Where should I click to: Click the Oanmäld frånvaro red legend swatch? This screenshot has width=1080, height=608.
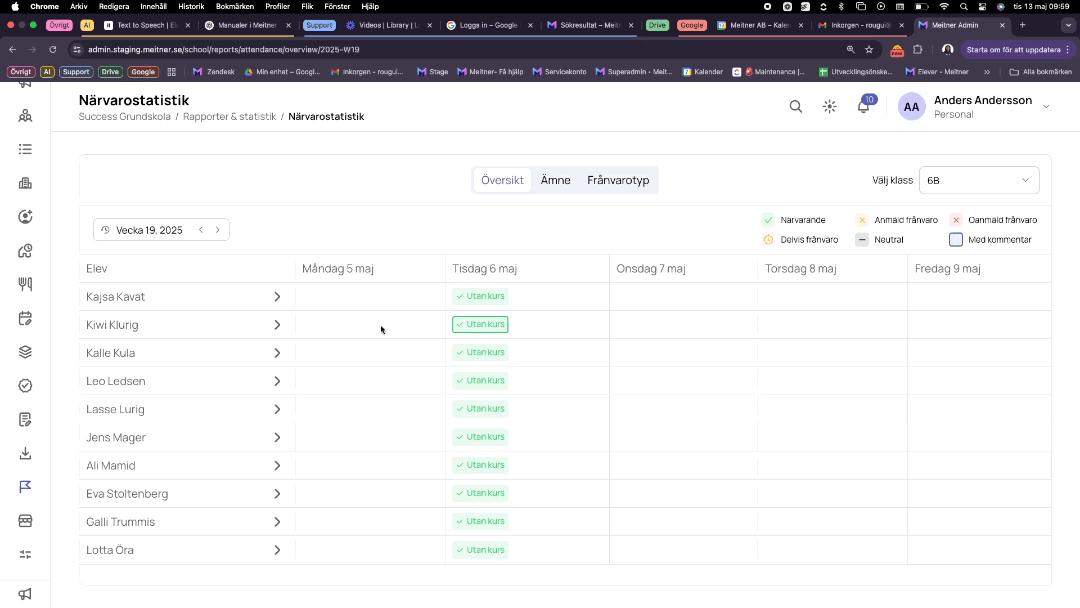(x=956, y=220)
